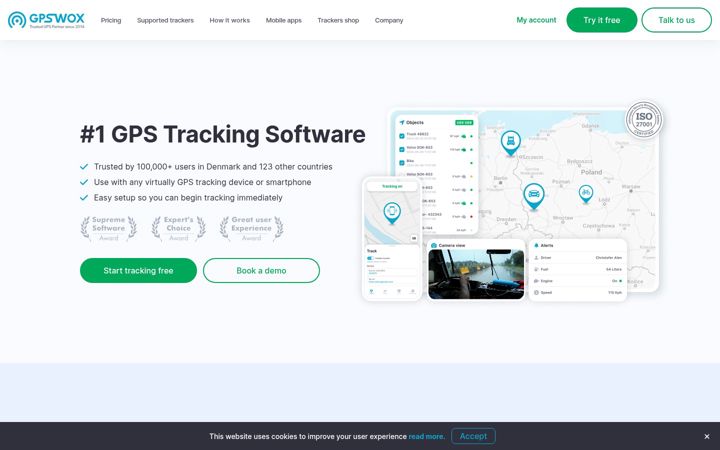Open the Trackers shop menu
Screen dimensions: 720x450
coord(338,20)
